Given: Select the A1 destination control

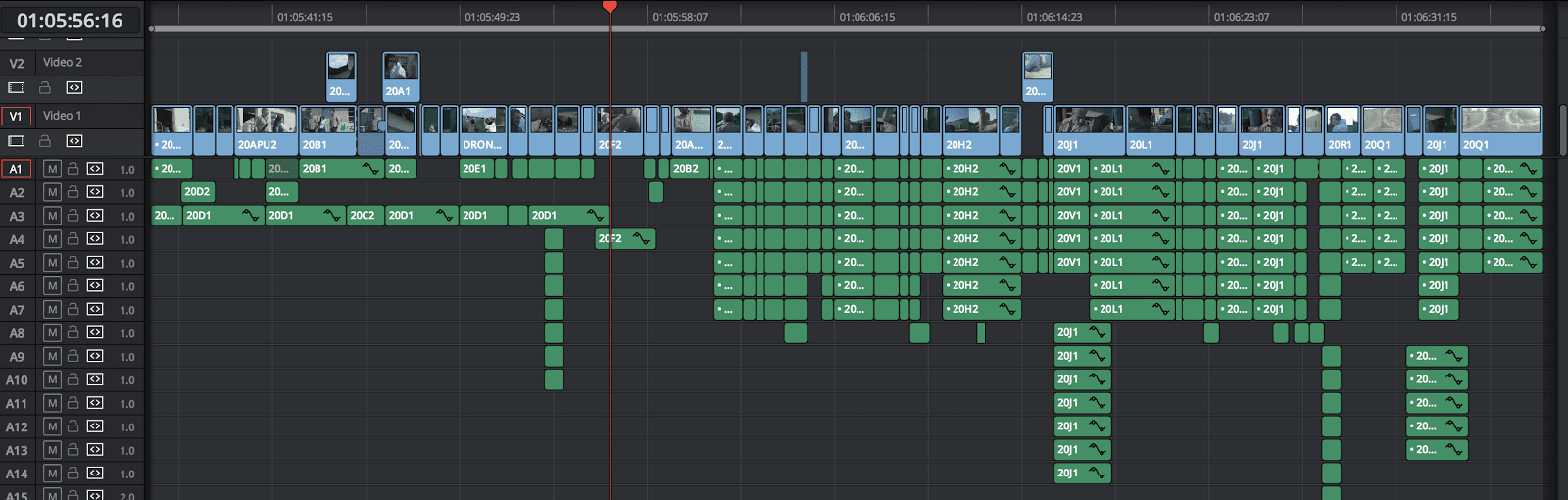Looking at the screenshot, I should coord(16,169).
